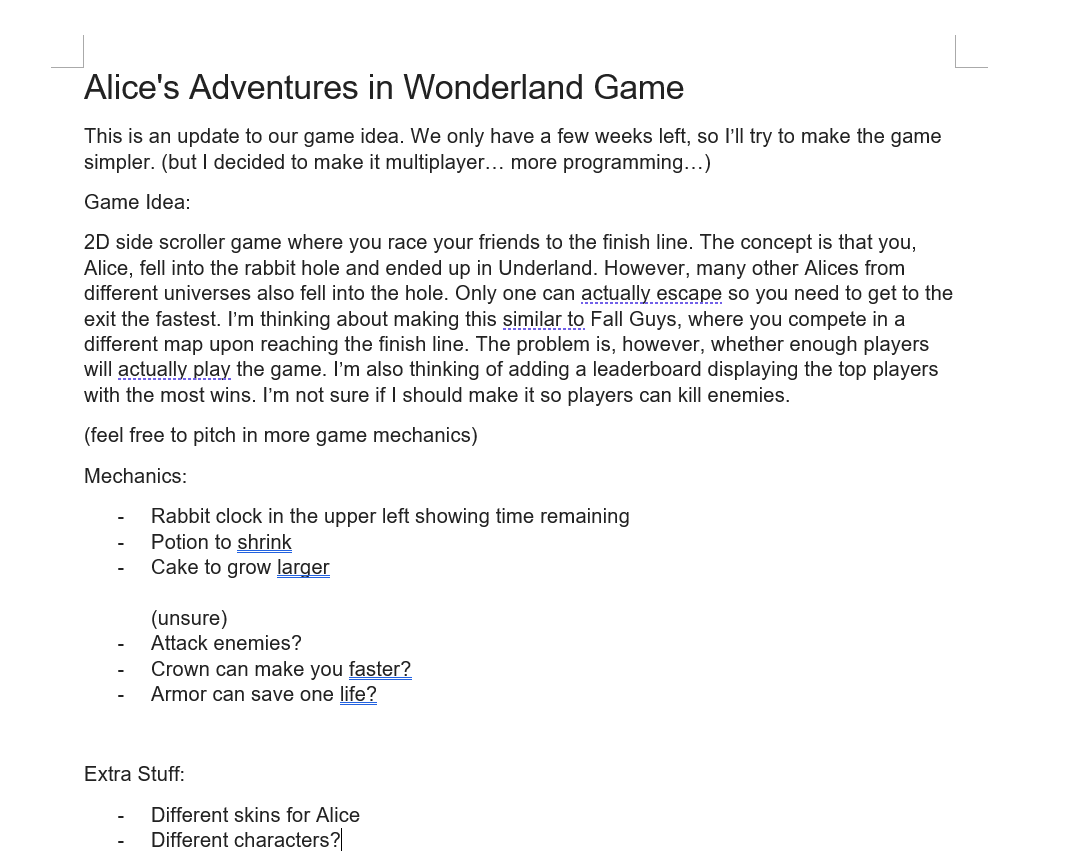The height and width of the screenshot is (851, 1078).
Task: Click the "Alice's Adventures in Wonderland Game" title
Action: [384, 88]
